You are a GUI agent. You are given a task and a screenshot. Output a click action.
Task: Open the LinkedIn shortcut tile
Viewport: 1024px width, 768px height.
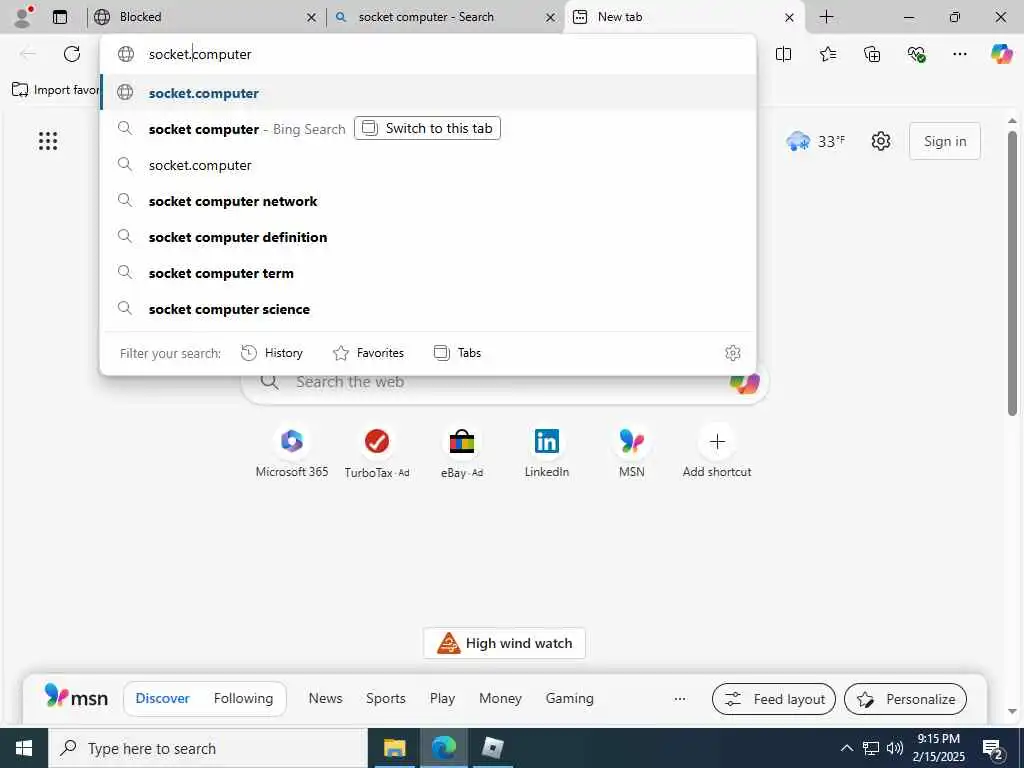[547, 452]
